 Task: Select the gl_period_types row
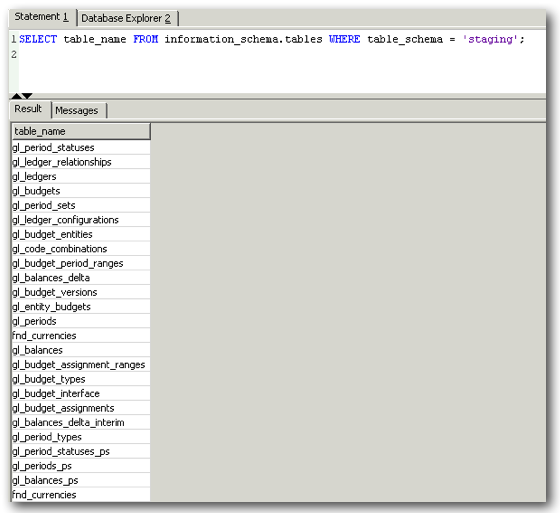81,437
